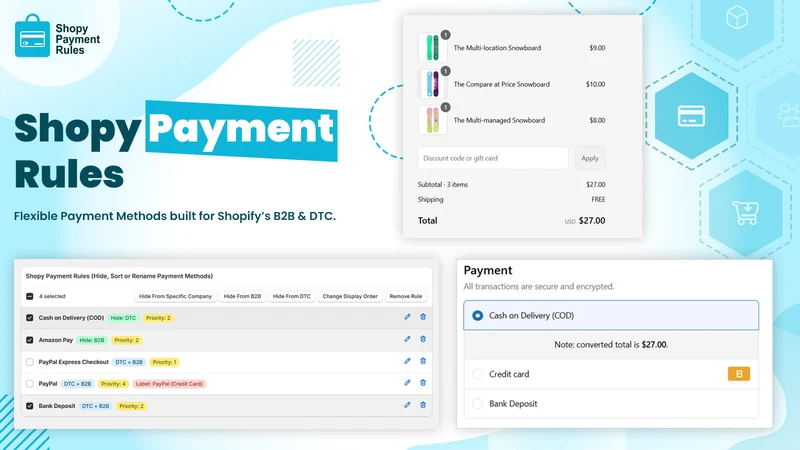The image size is (800, 450).
Task: Click the $27.00 total amount
Action: coord(592,221)
